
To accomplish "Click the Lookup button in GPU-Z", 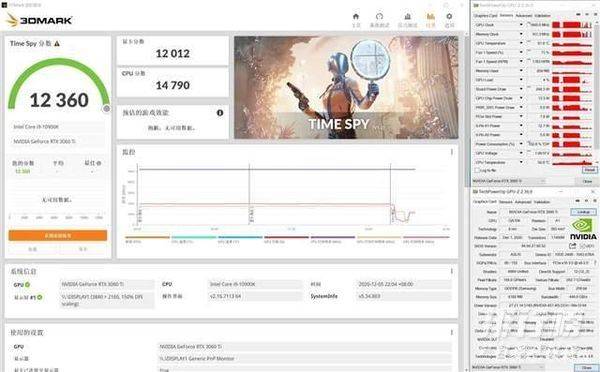I will coord(584,212).
